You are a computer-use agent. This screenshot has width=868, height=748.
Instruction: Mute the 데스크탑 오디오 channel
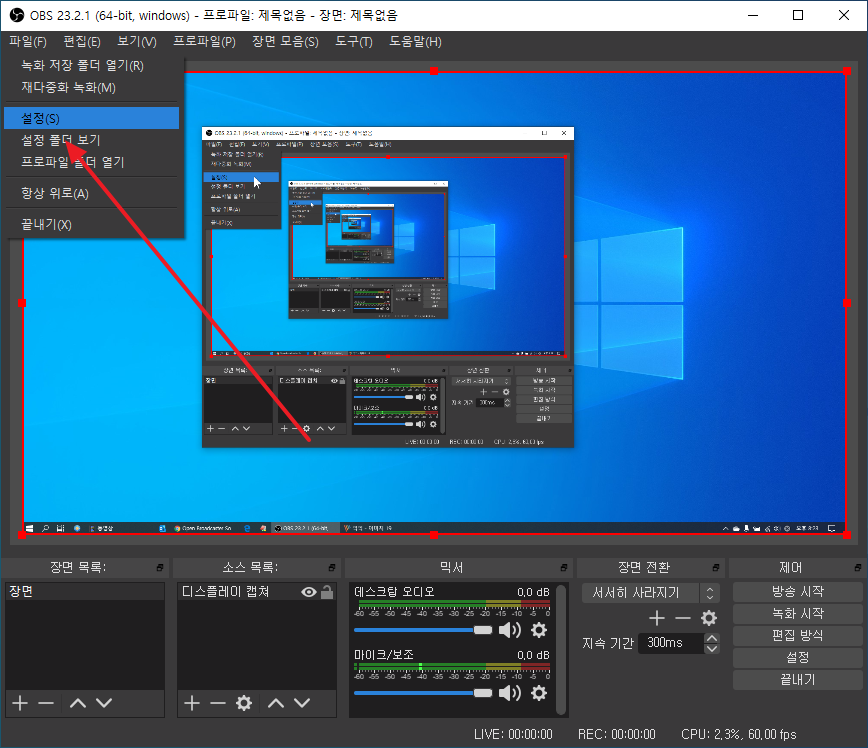(509, 630)
